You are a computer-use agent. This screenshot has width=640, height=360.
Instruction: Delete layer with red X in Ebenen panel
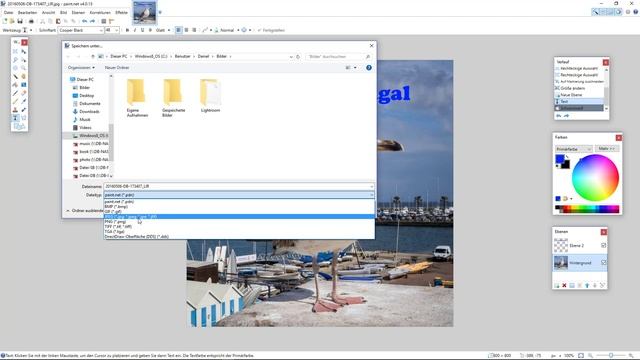tap(564, 285)
